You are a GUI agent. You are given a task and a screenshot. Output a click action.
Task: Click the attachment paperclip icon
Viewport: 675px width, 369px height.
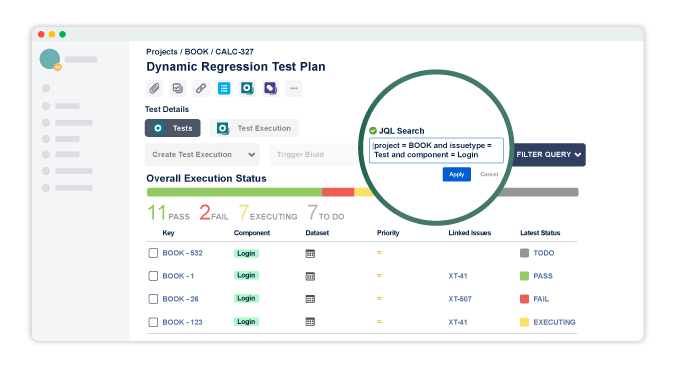[x=154, y=89]
